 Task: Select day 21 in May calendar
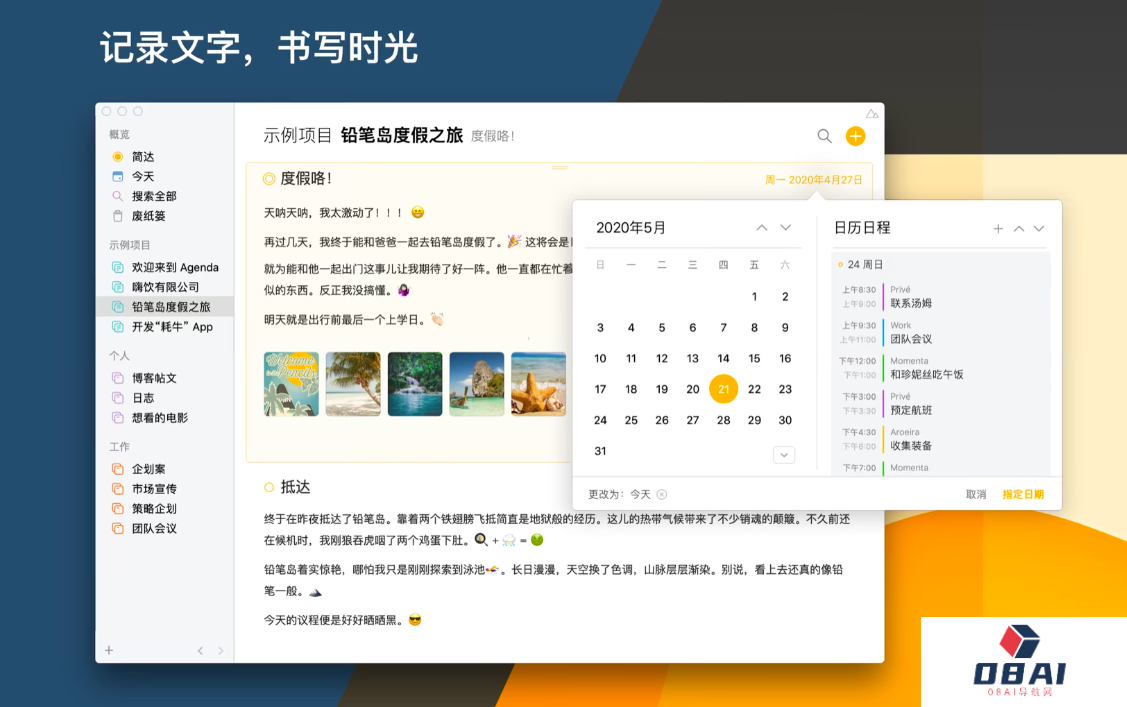tap(723, 389)
